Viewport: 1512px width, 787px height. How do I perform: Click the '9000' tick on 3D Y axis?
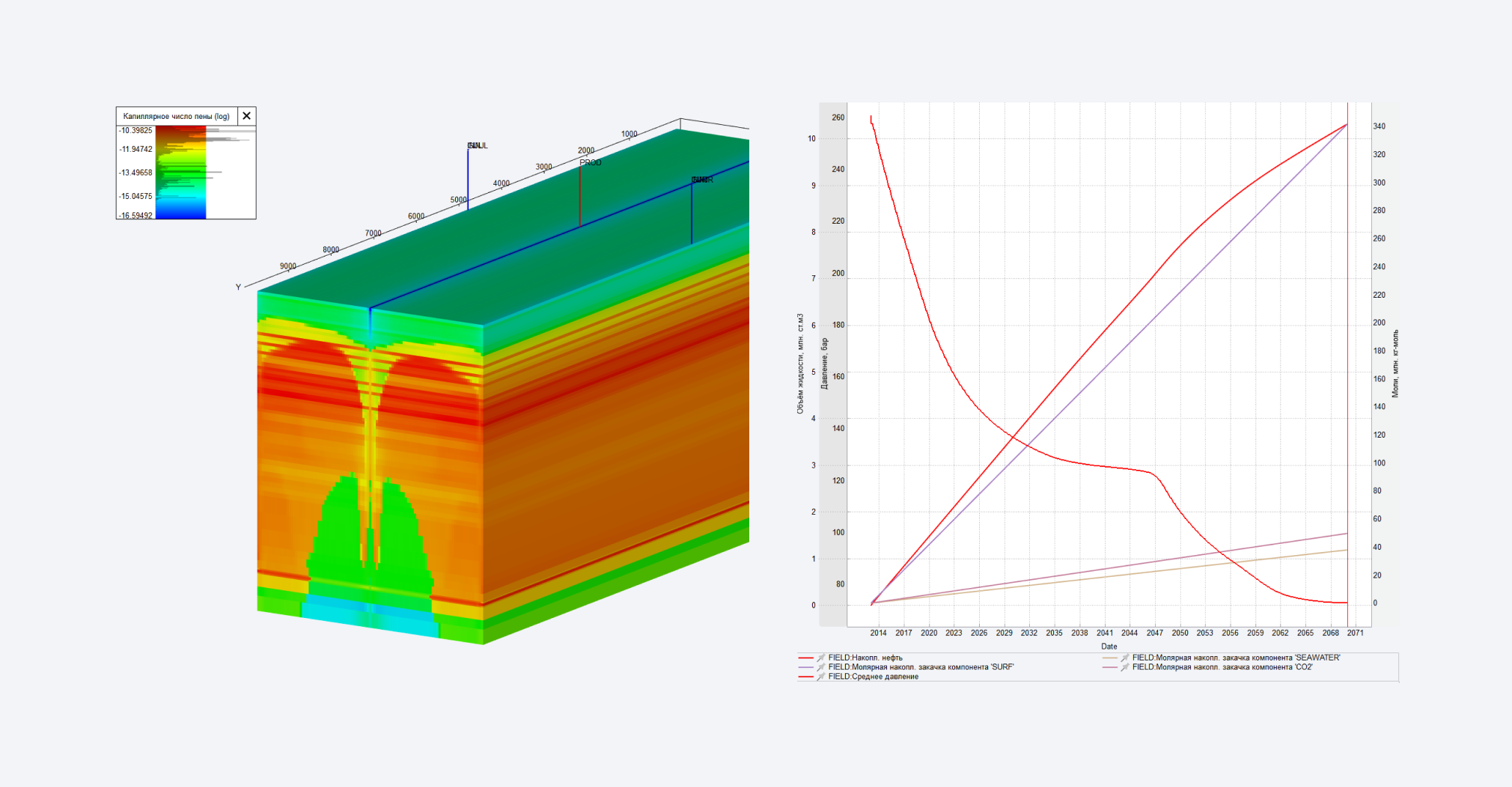288,266
